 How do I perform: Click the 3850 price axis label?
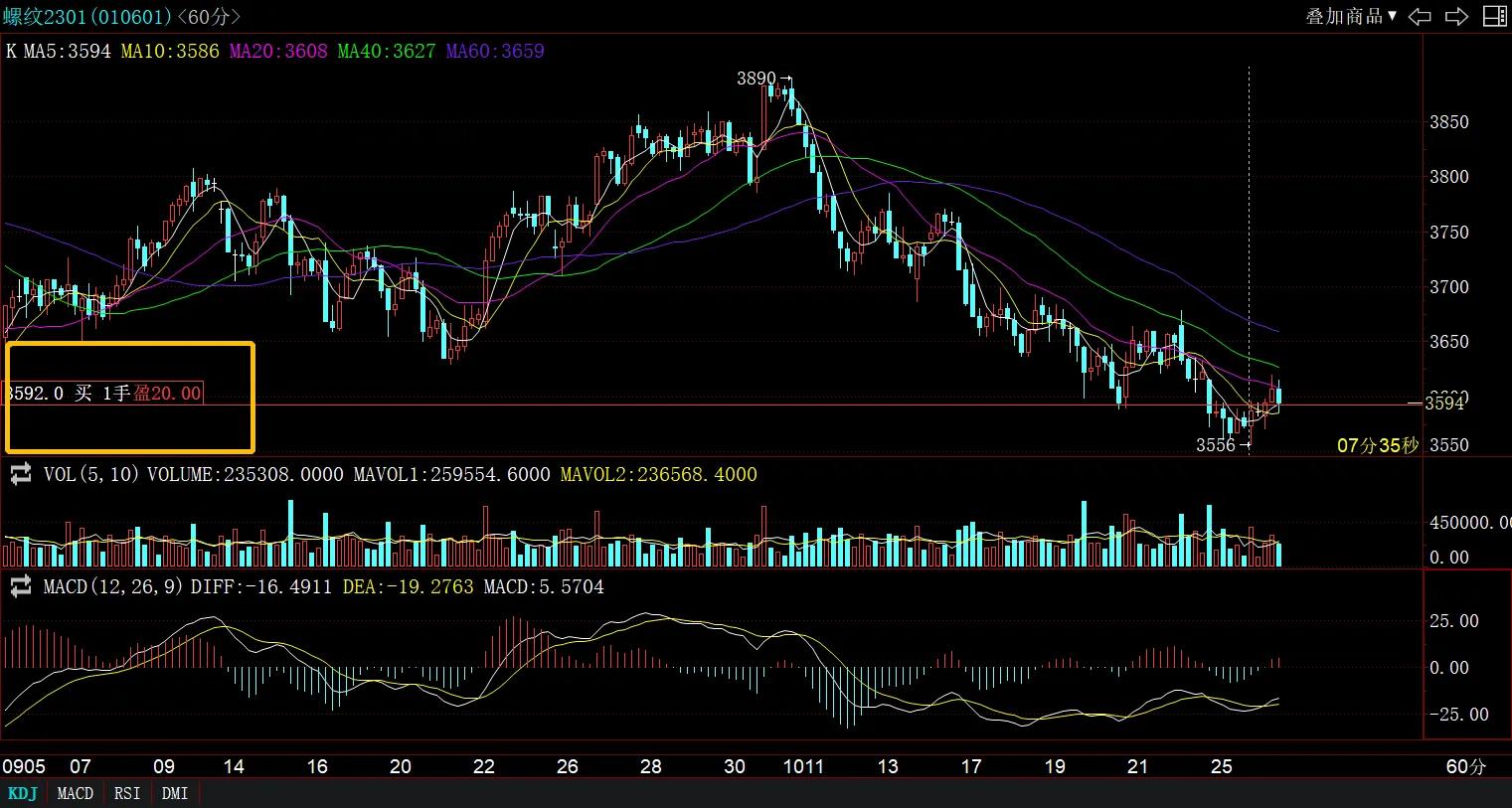pos(1448,122)
